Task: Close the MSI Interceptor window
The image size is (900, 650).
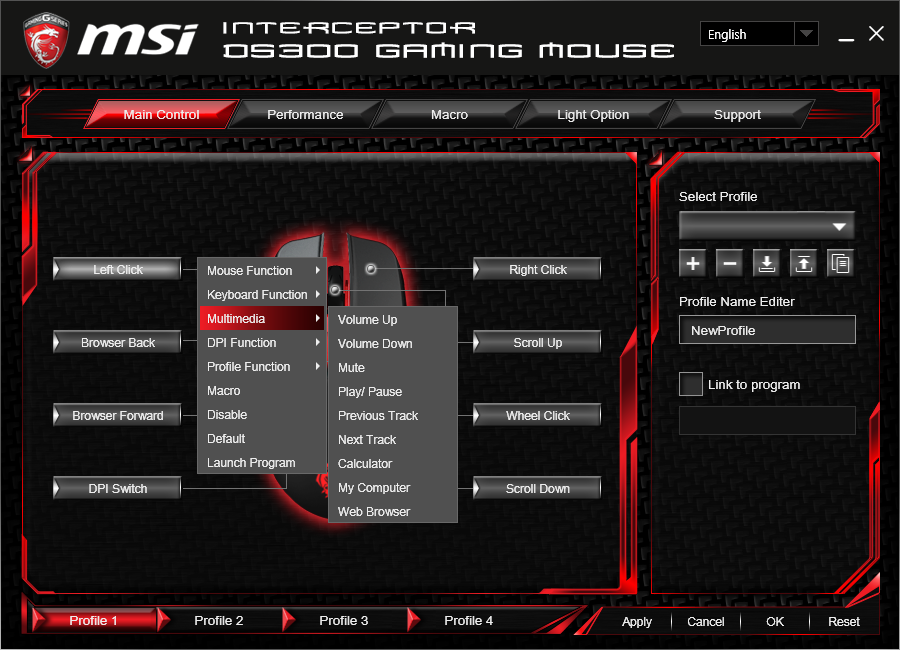Action: [876, 33]
